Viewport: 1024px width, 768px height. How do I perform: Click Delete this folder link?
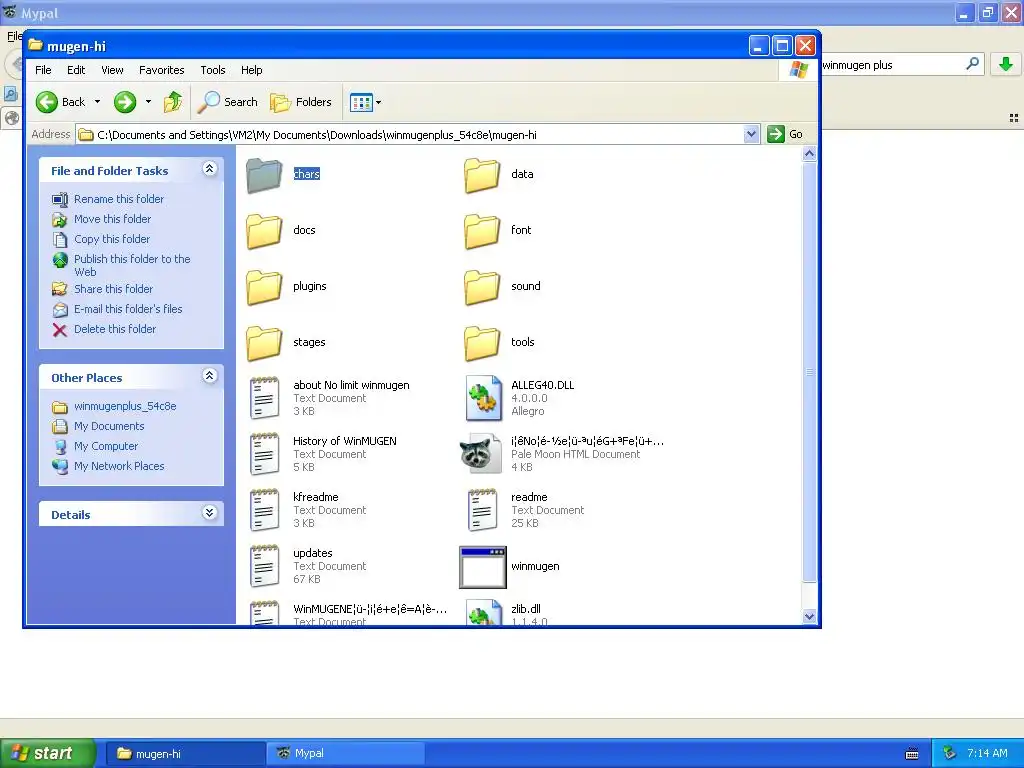115,329
